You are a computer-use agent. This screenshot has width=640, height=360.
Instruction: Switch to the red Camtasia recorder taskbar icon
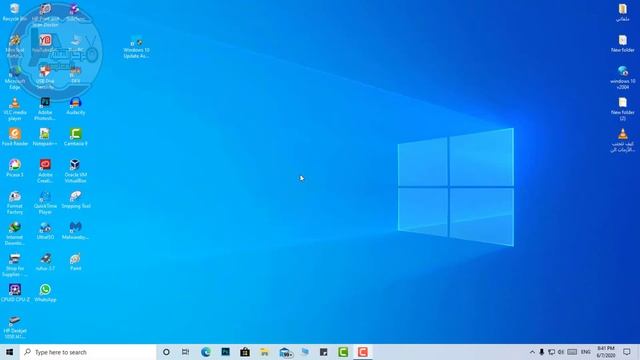tap(363, 352)
